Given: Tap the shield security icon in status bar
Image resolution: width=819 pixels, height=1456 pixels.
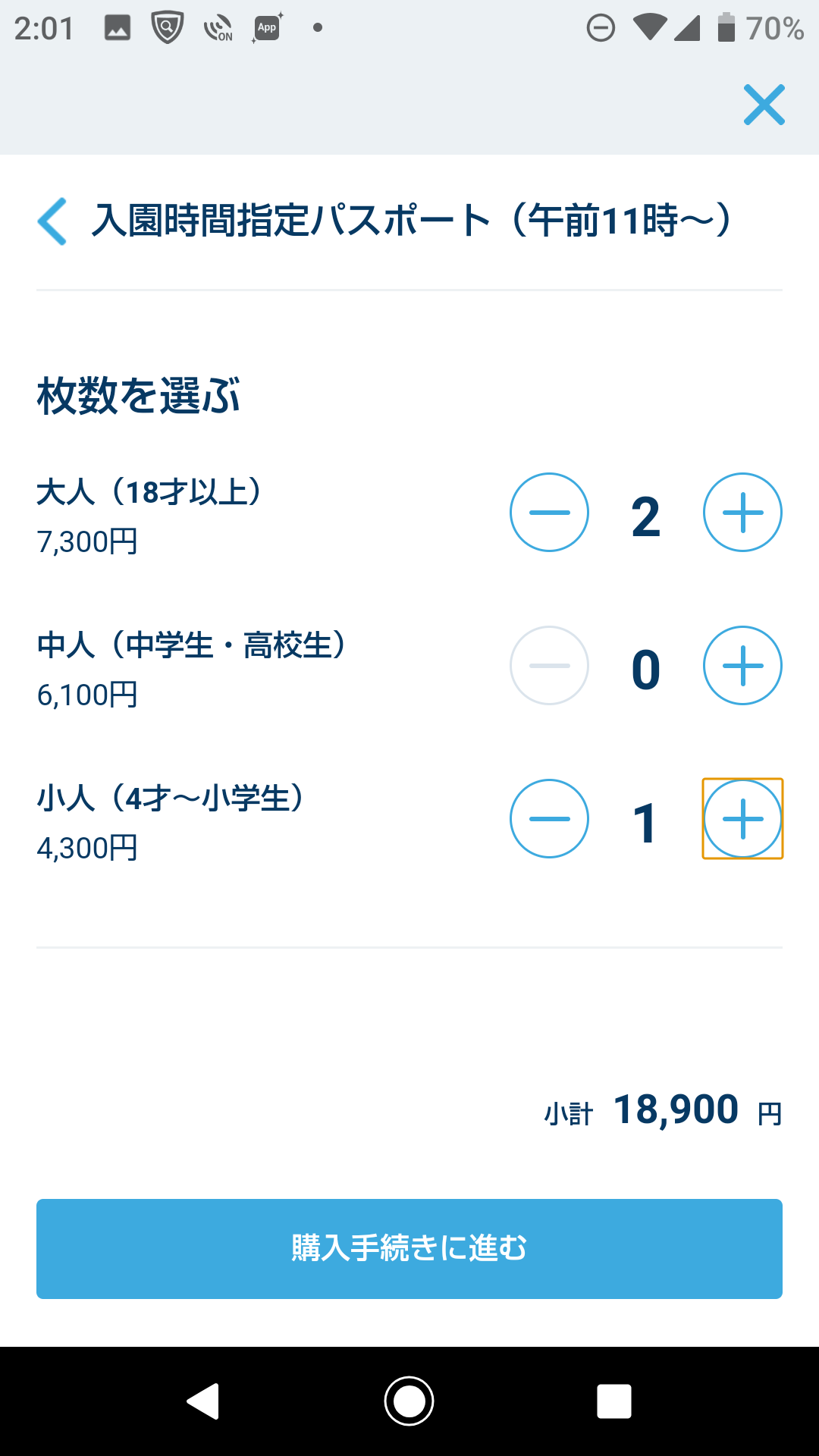Looking at the screenshot, I should [168, 29].
